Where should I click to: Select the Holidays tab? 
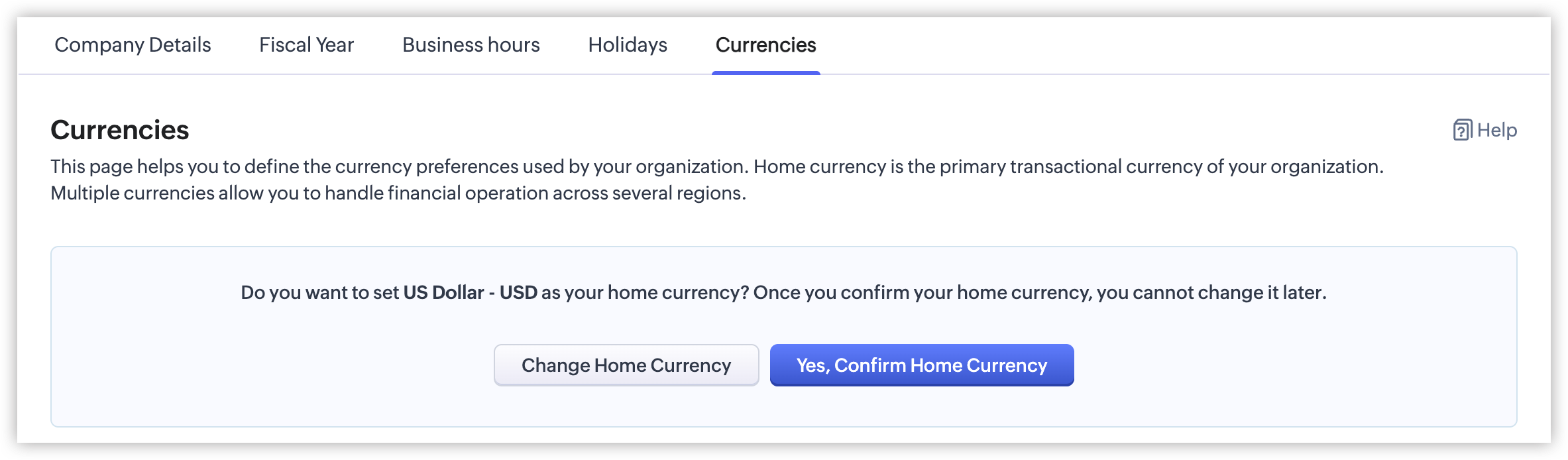point(628,45)
